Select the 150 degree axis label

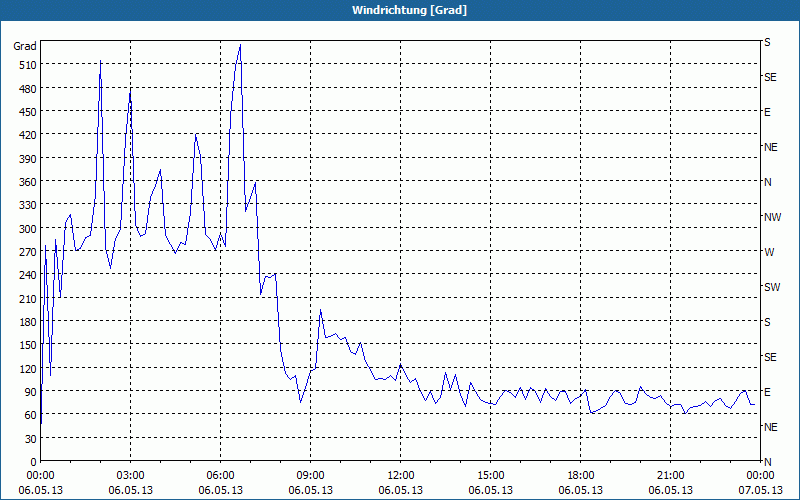point(28,345)
